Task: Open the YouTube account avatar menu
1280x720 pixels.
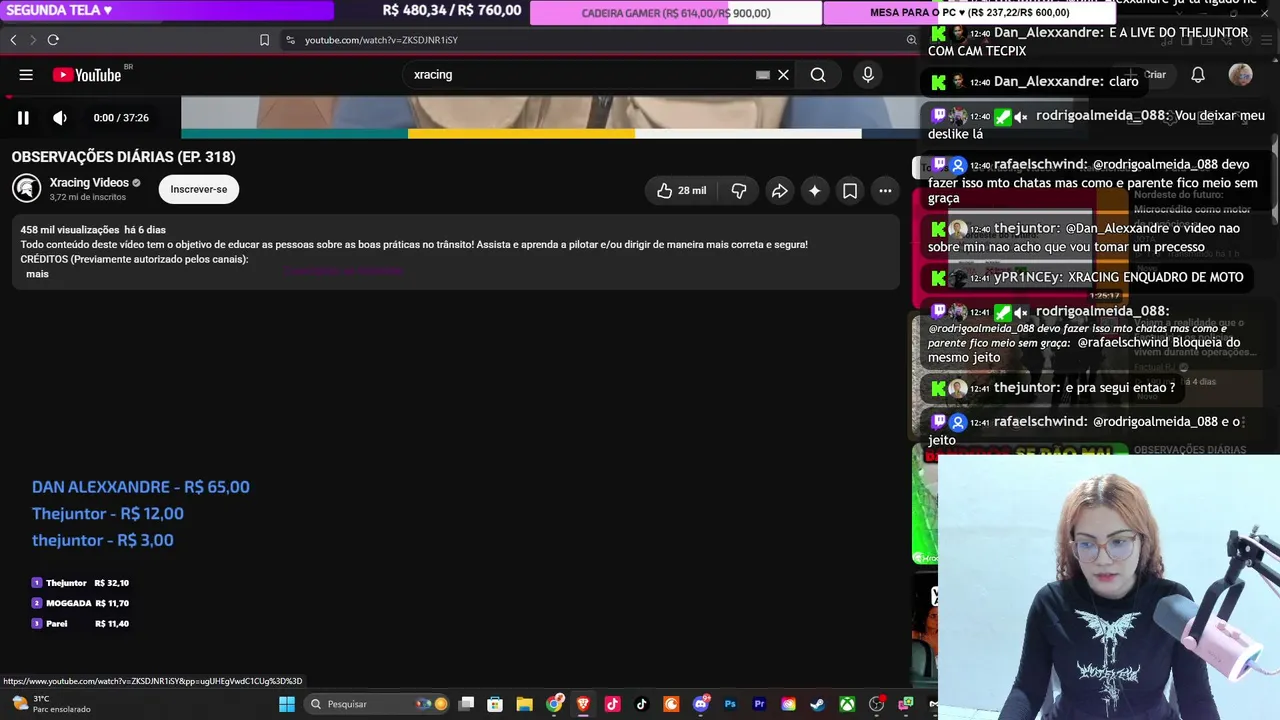Action: [x=1240, y=75]
